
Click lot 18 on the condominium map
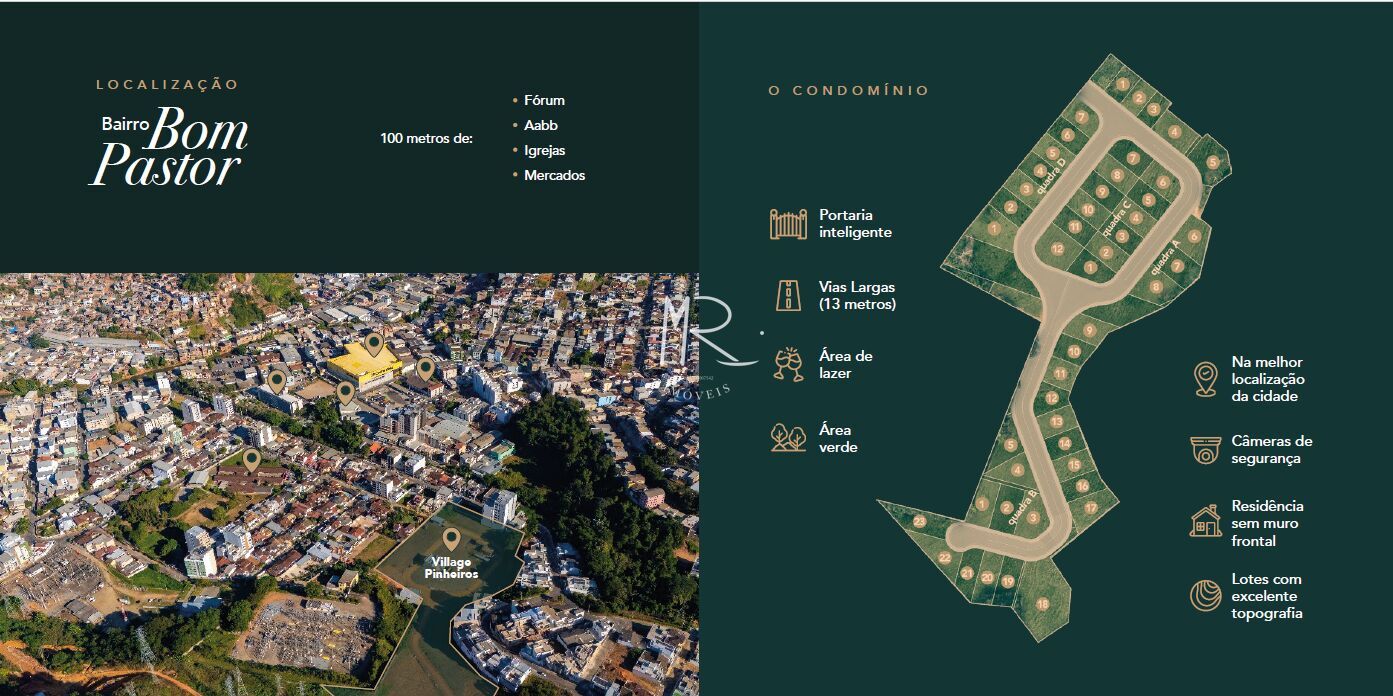(x=1042, y=603)
